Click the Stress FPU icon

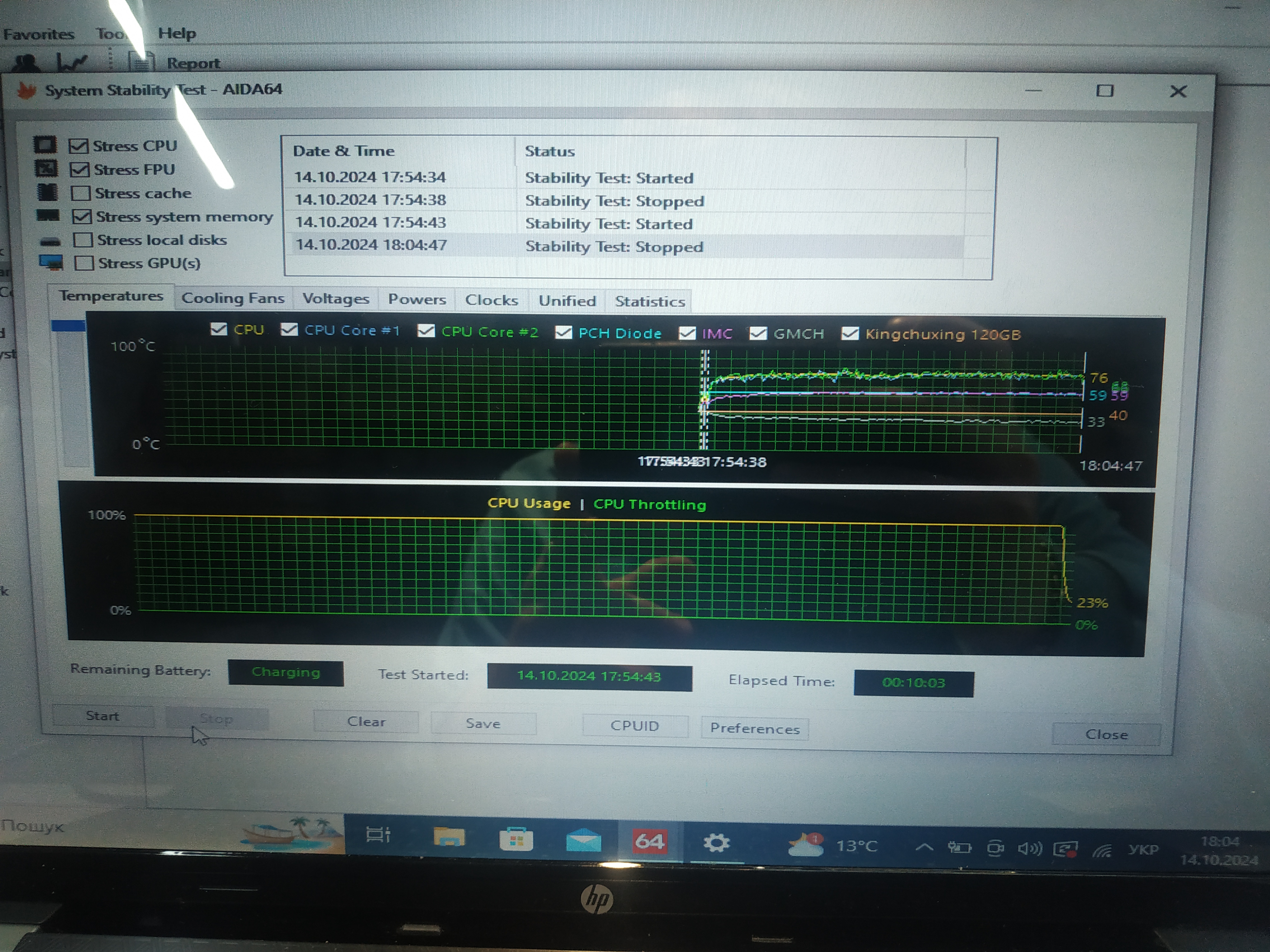click(x=46, y=168)
